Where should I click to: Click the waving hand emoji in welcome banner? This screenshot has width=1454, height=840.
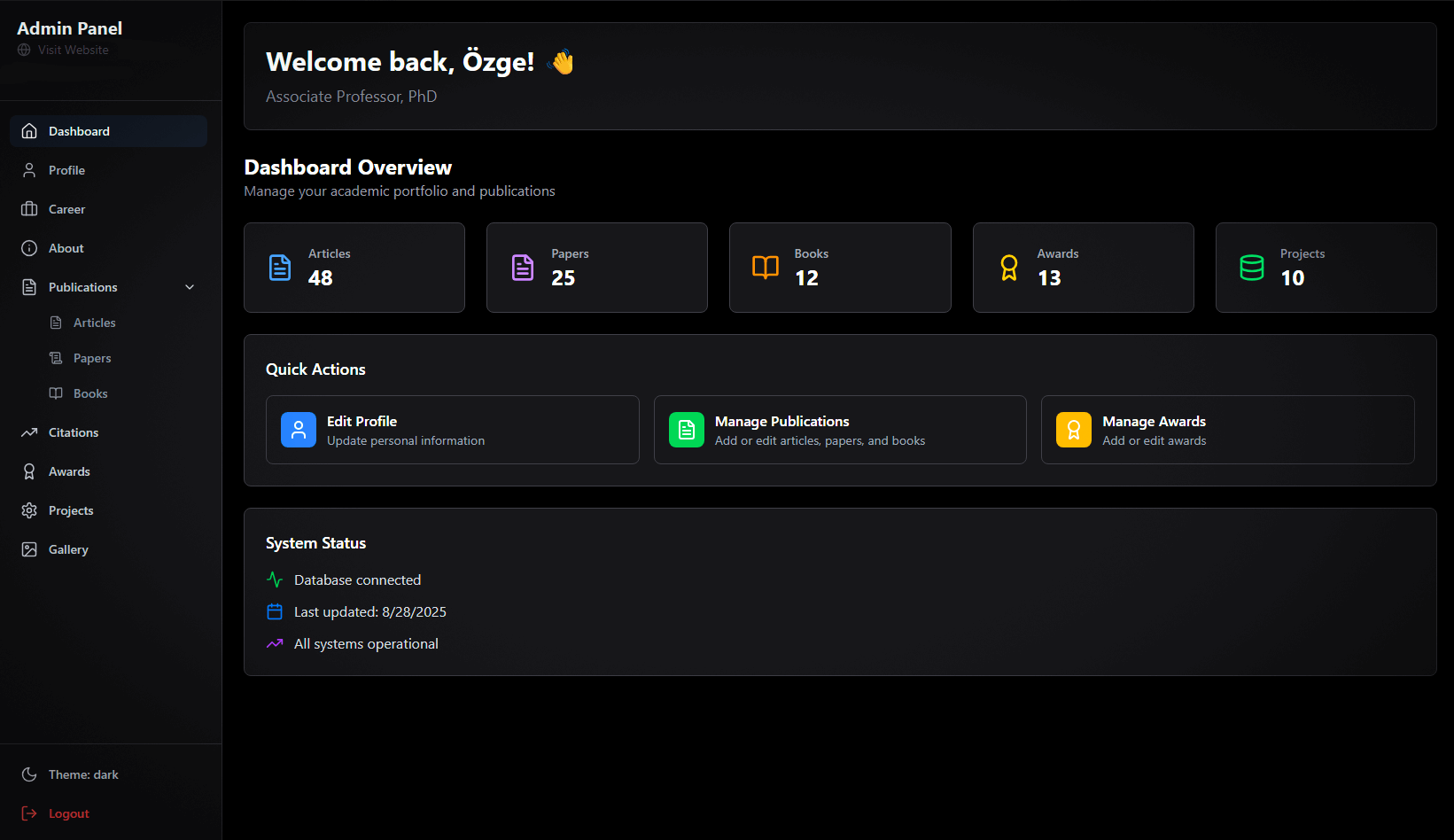(561, 62)
